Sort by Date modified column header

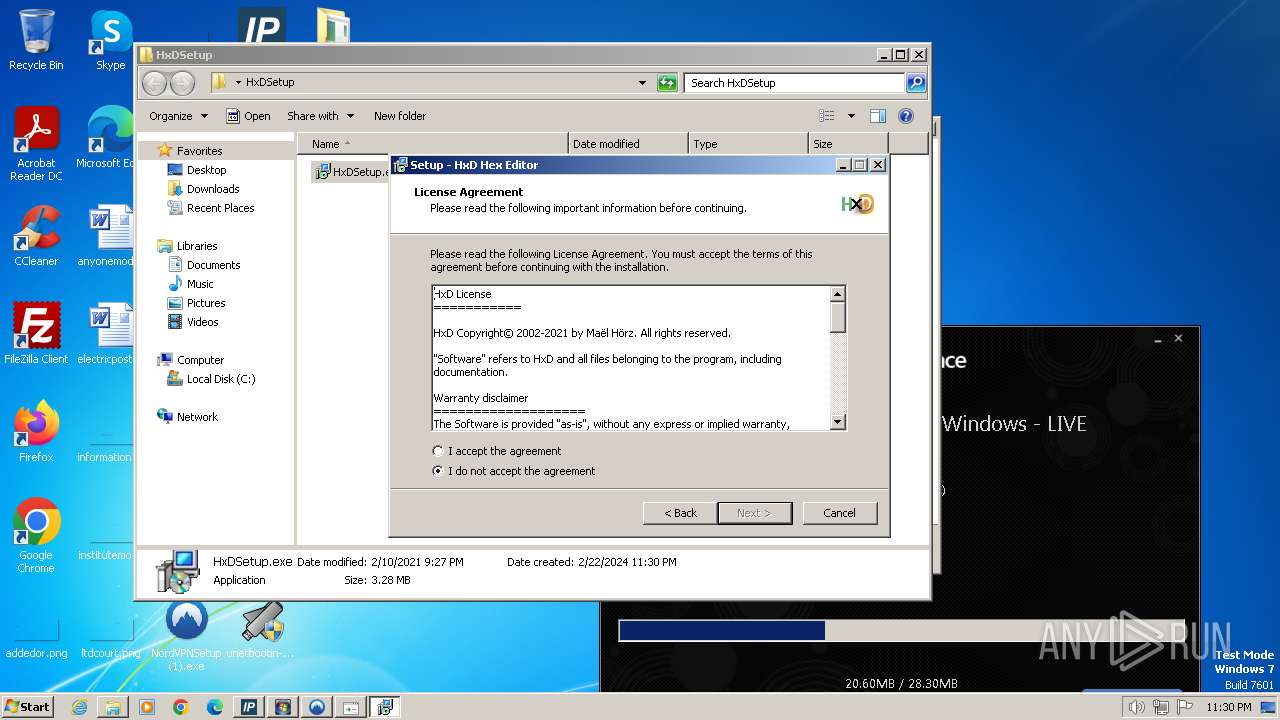point(628,144)
